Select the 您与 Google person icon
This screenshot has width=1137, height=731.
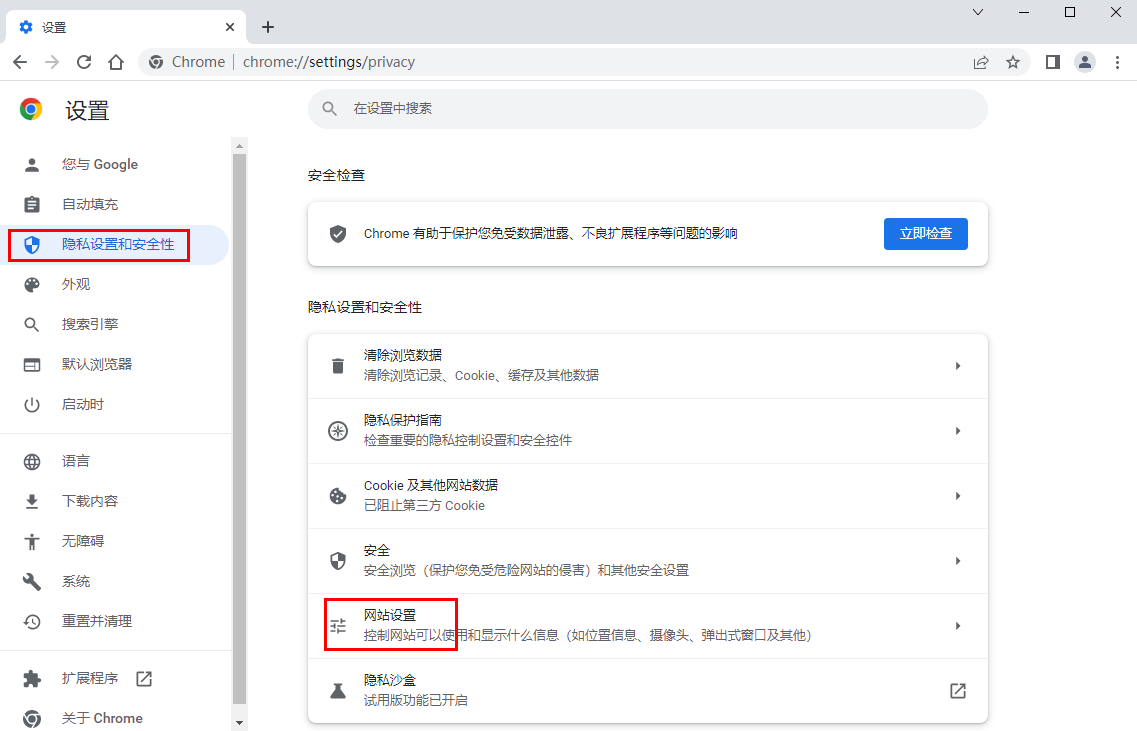(x=33, y=164)
